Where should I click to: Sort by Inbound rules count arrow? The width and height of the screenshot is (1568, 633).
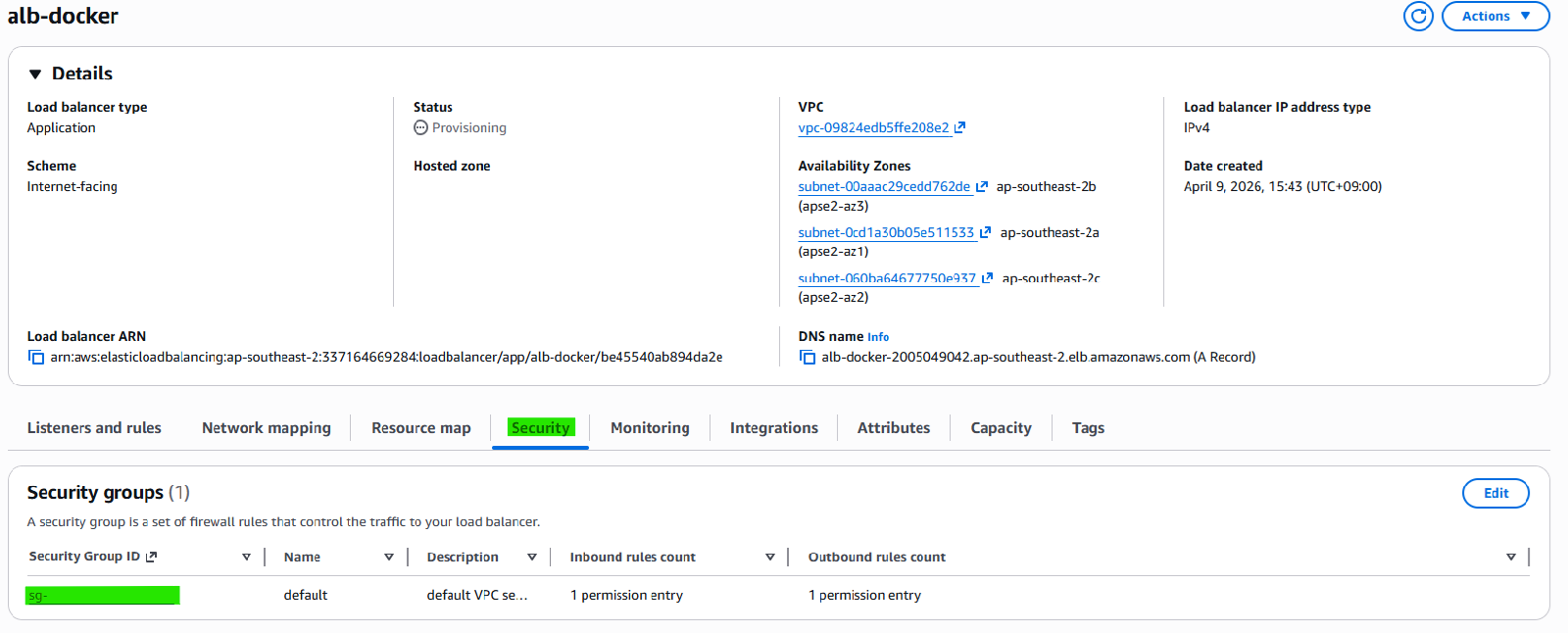770,557
